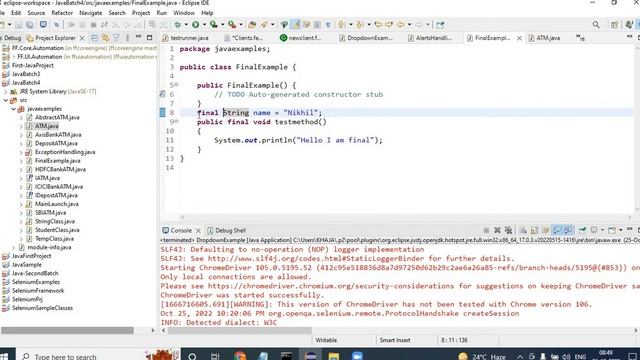Click Remove All Terminated Launches in Console
The image size is (640, 360).
pyautogui.click(x=508, y=230)
